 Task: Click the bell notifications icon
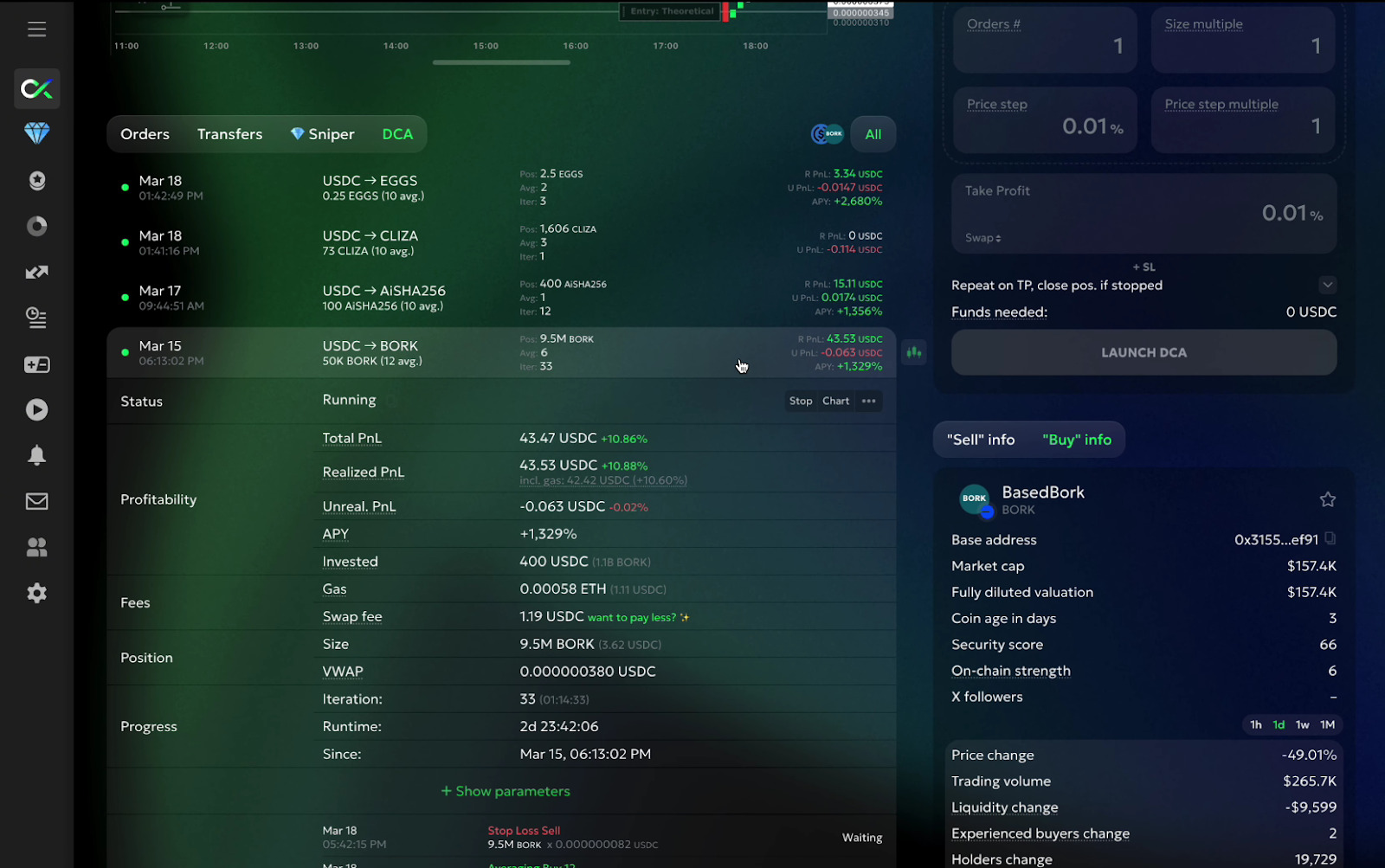click(x=36, y=455)
